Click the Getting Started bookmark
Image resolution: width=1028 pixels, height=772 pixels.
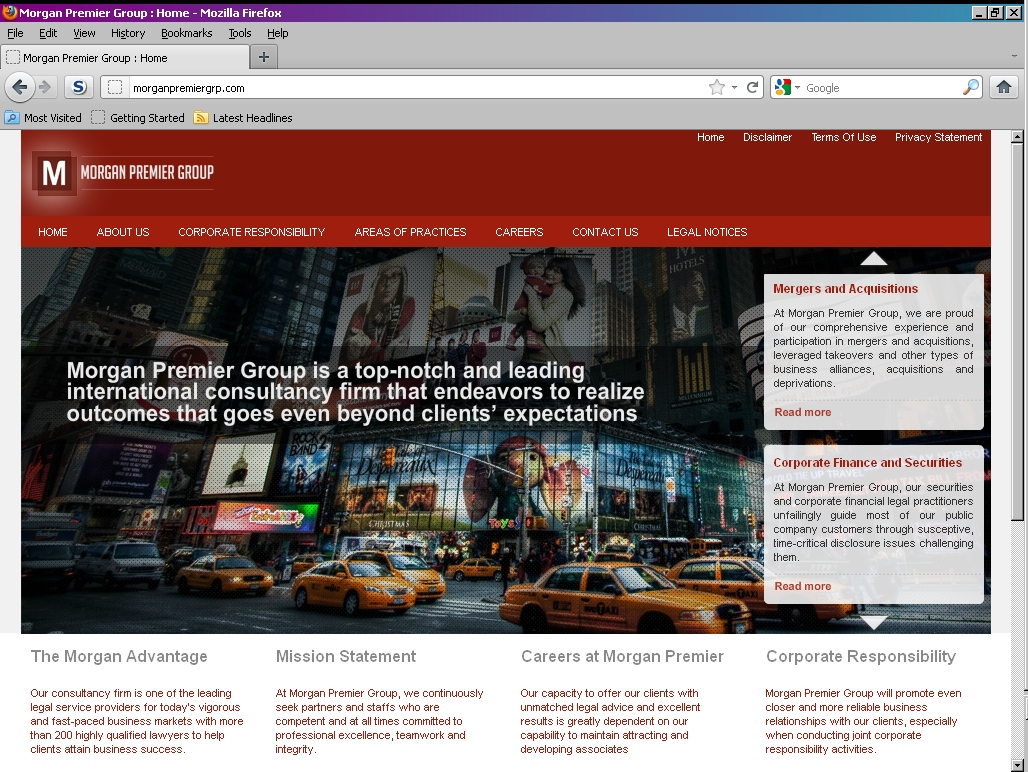[x=138, y=118]
